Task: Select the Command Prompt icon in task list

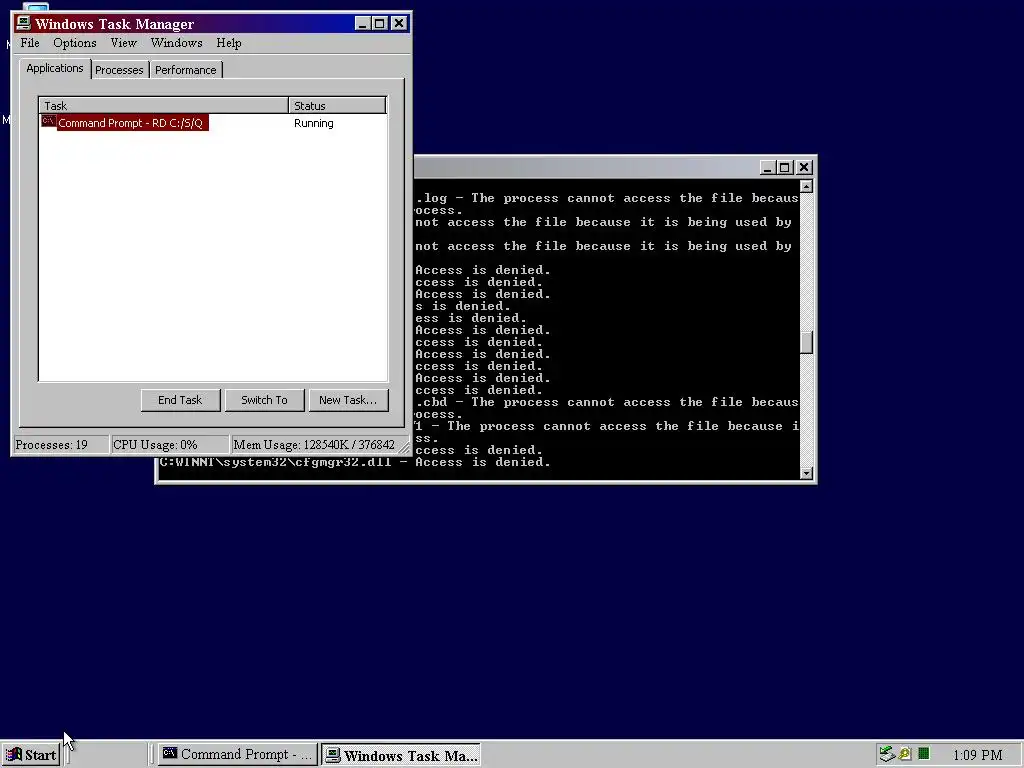Action: (x=48, y=121)
